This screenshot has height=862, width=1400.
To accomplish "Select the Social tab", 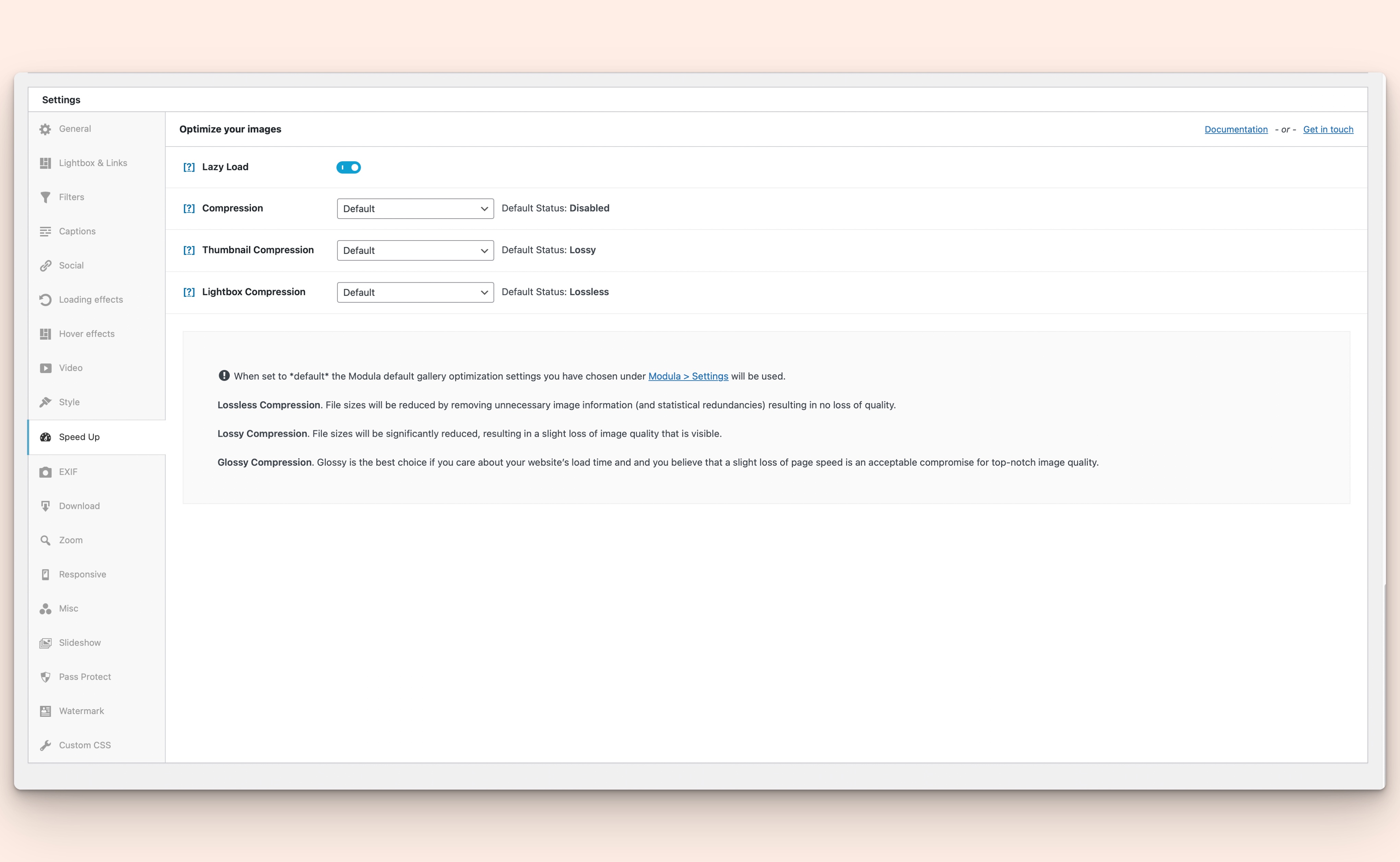I will point(97,266).
